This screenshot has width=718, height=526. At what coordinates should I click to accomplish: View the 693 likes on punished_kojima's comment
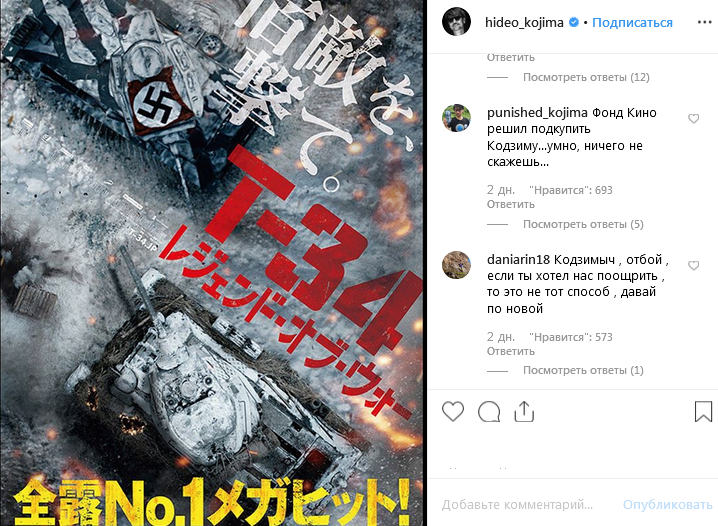[571, 190]
